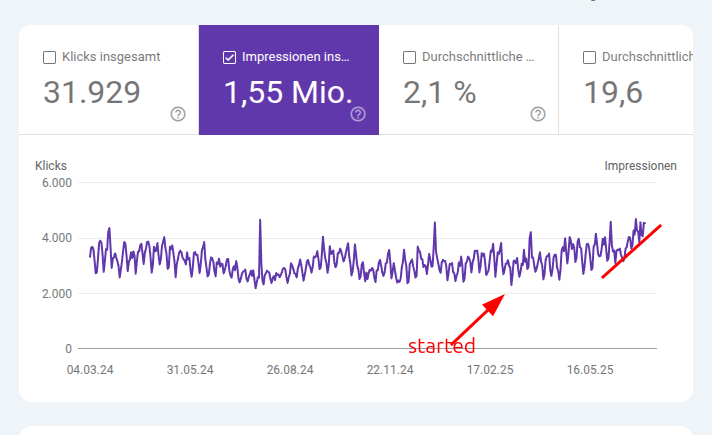Tick the checkbox beside 2,1 % metric
The width and height of the screenshot is (712, 435).
pos(409,58)
